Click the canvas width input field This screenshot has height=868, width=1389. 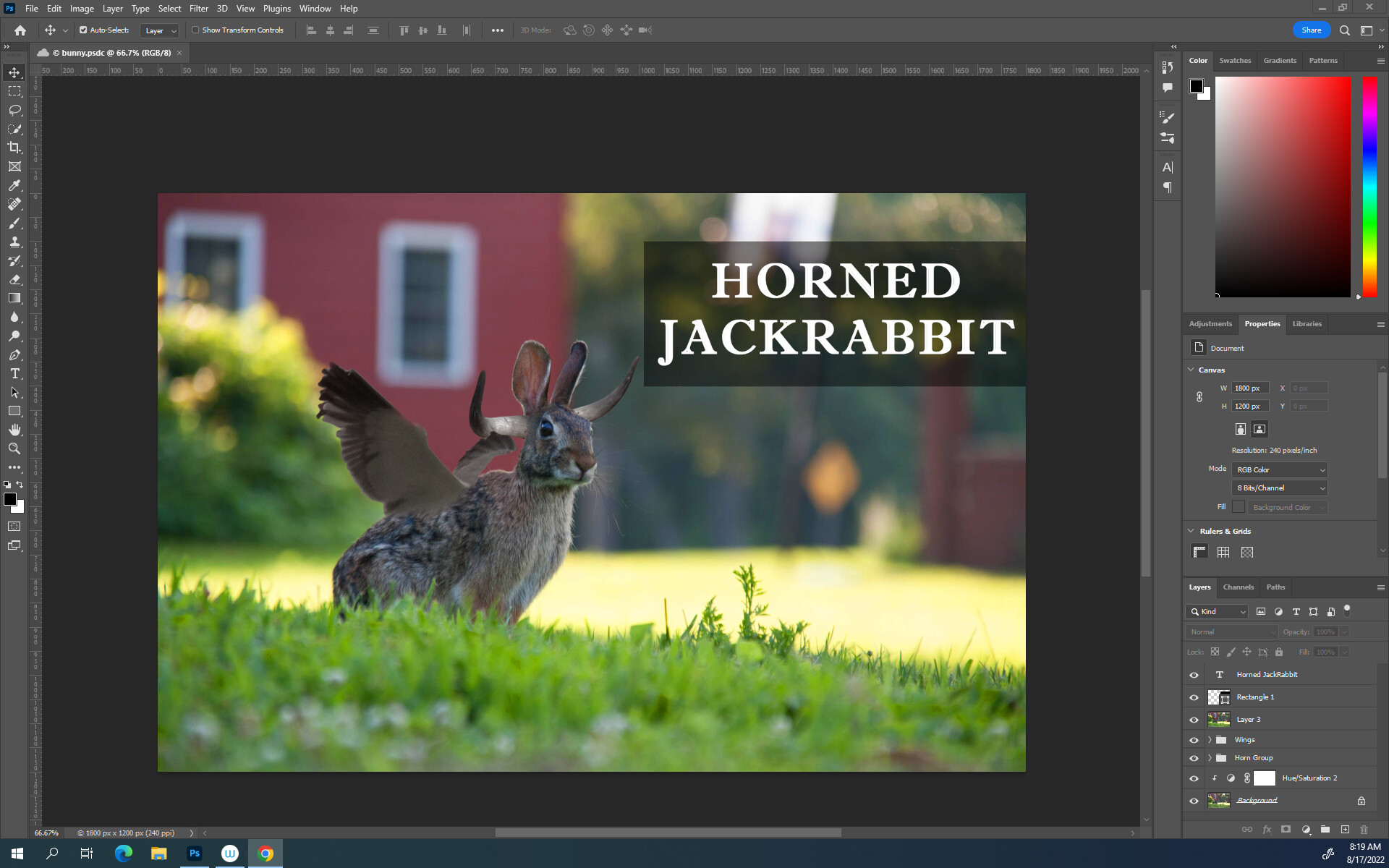point(1250,388)
